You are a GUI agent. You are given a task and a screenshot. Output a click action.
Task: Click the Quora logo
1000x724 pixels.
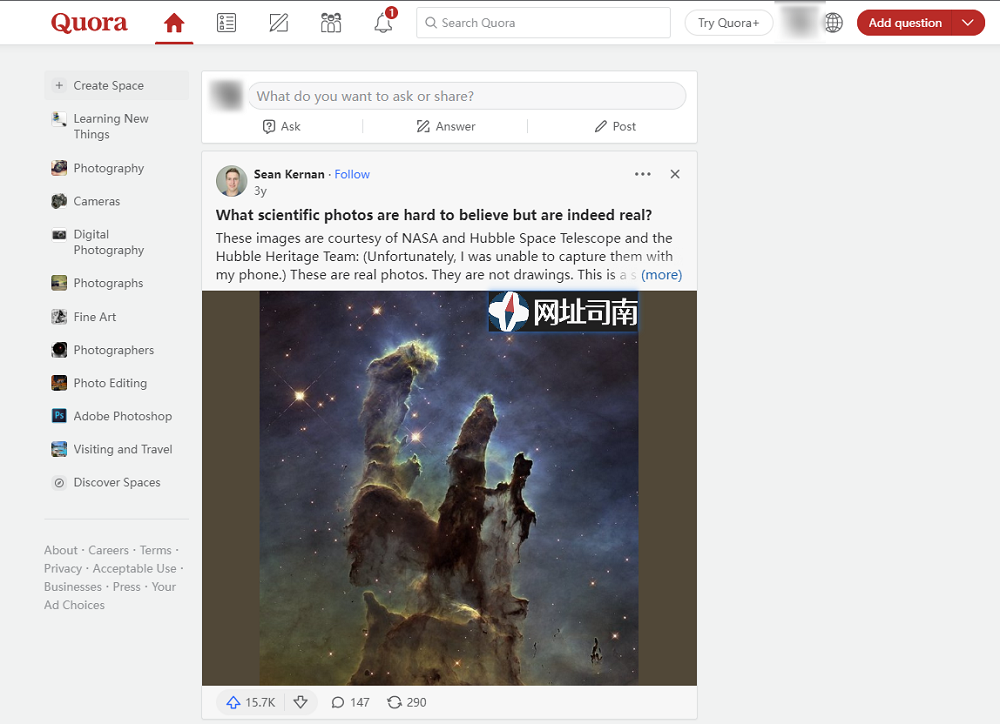pos(89,23)
